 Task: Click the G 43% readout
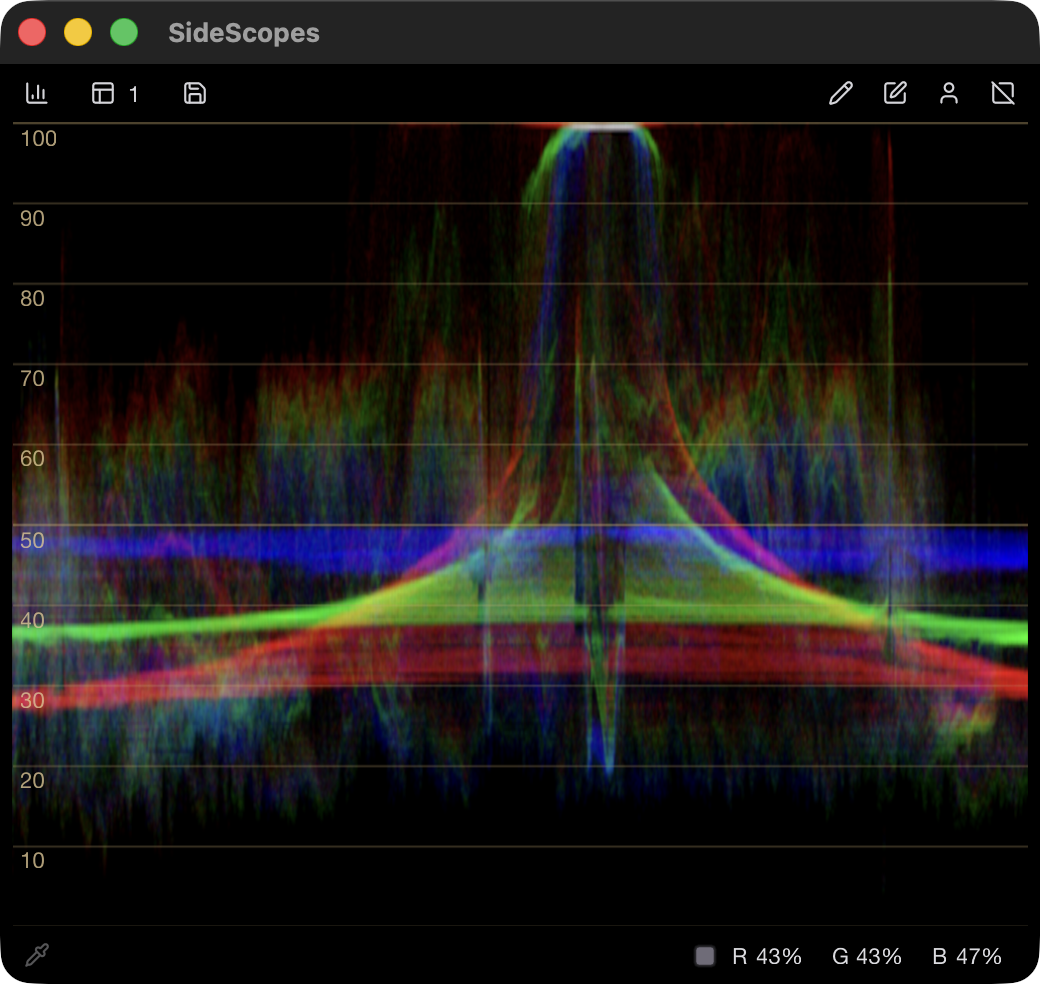point(866,956)
